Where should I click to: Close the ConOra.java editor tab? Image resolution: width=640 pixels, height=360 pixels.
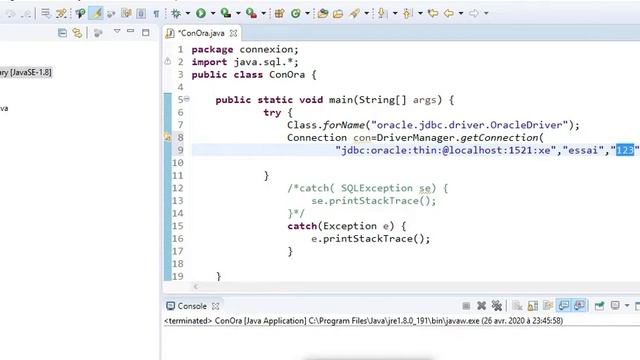(233, 33)
